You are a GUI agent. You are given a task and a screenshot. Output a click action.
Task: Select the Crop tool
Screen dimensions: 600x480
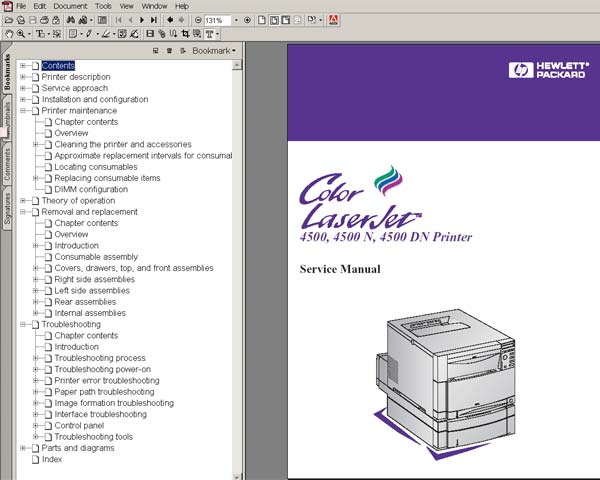pos(186,34)
